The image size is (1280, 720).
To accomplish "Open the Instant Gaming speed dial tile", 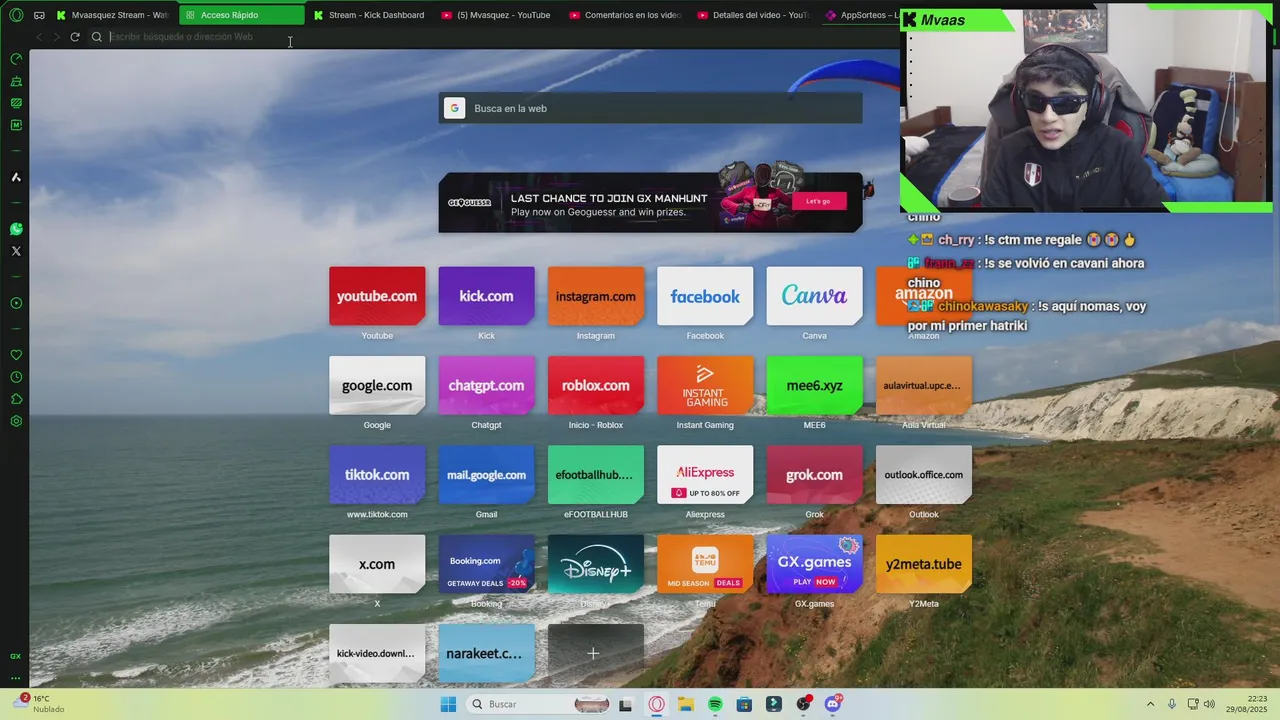I will coord(705,385).
